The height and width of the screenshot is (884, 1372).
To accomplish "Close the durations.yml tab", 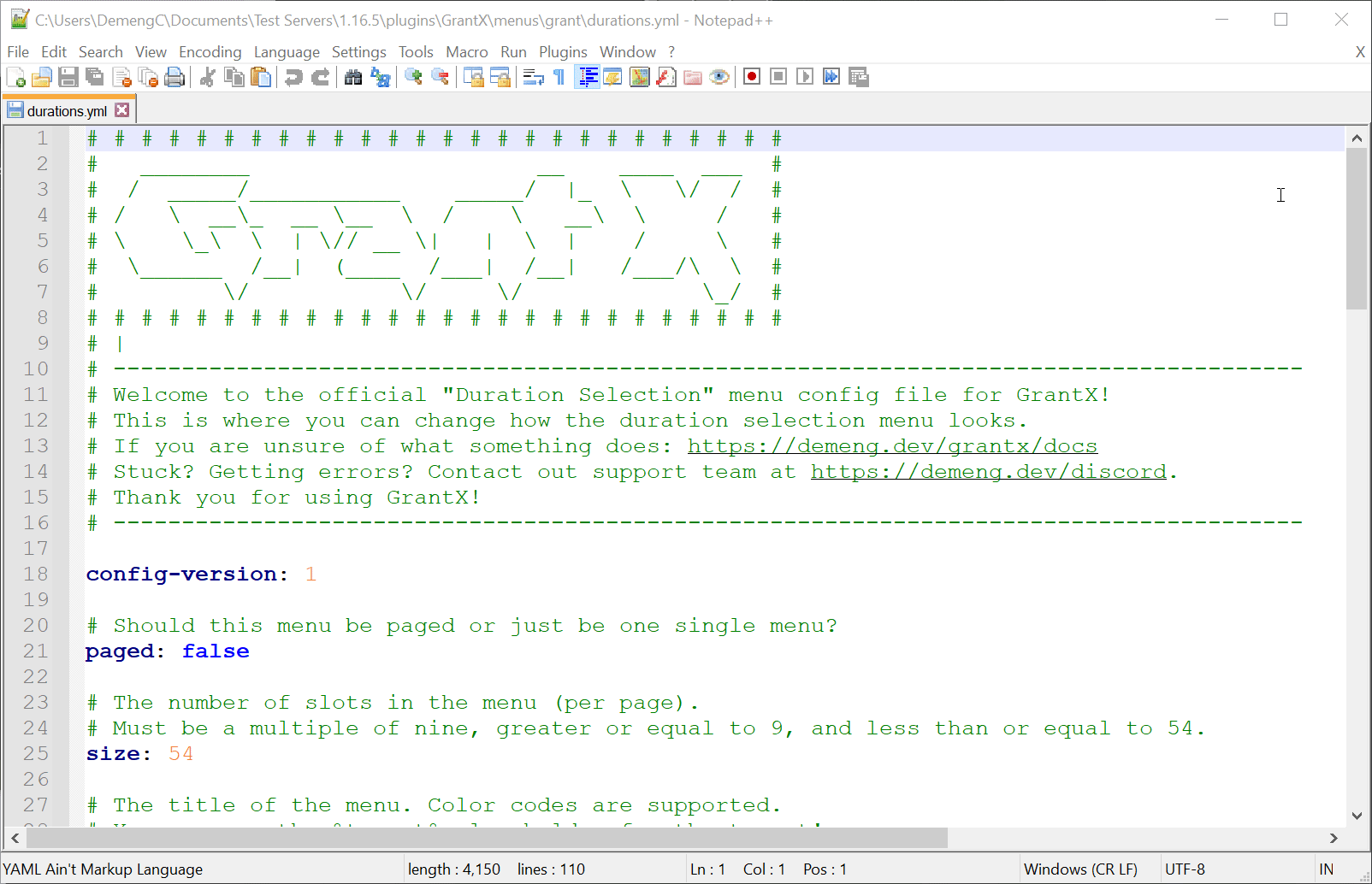I will point(122,110).
